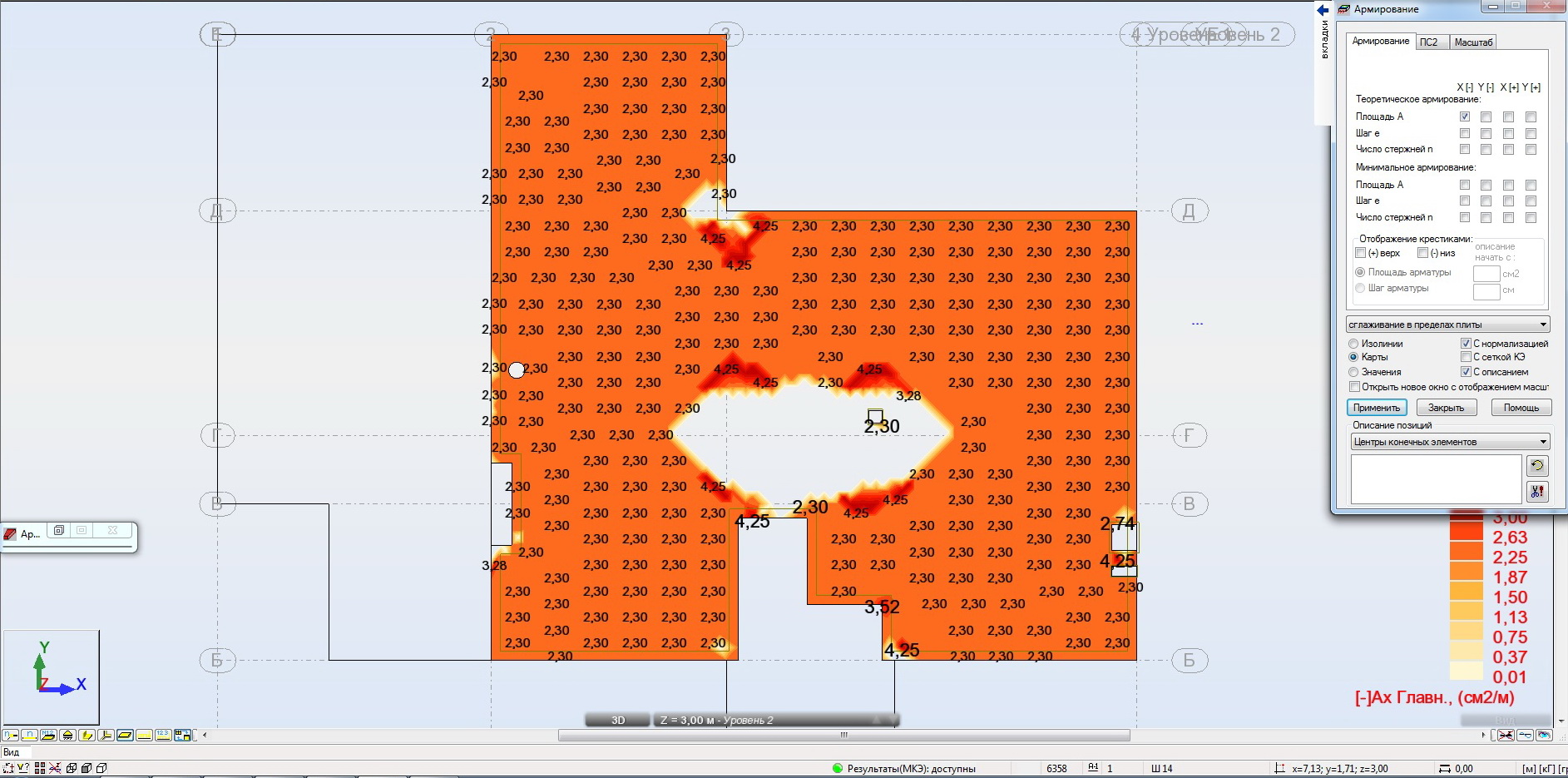Click the bar numbers display icon
Viewport: 1568px width, 778px height.
(x=30, y=735)
